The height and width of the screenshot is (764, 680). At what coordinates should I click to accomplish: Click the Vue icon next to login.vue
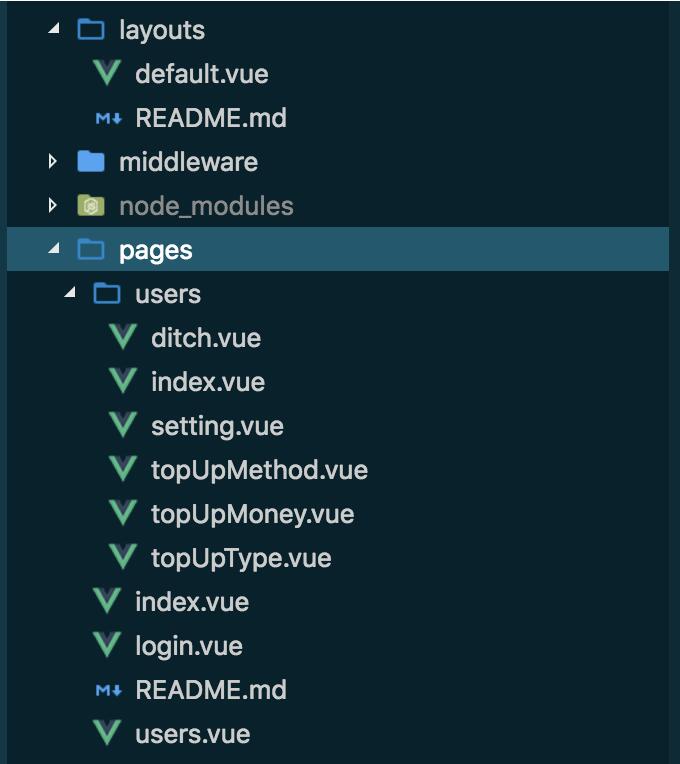[106, 646]
